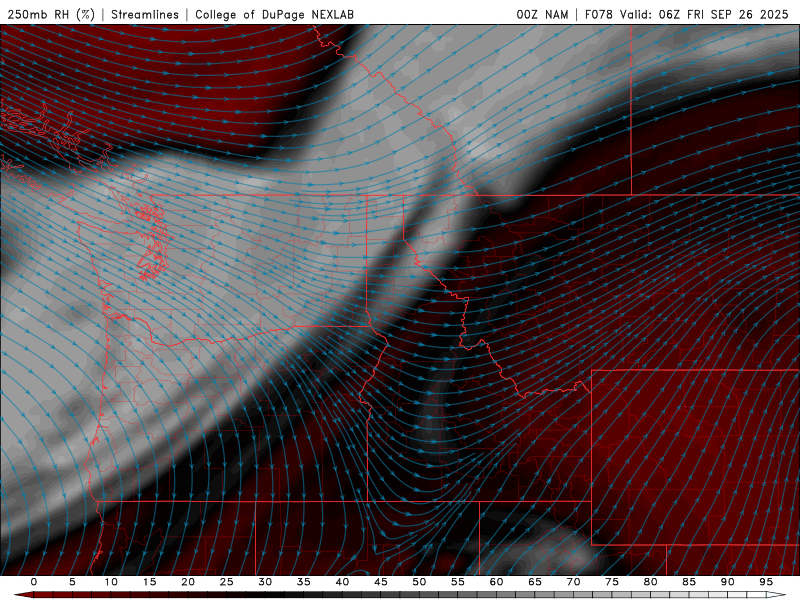Click the colorbar tick label "75"
Screen dimensions: 800x600
pyautogui.click(x=612, y=582)
